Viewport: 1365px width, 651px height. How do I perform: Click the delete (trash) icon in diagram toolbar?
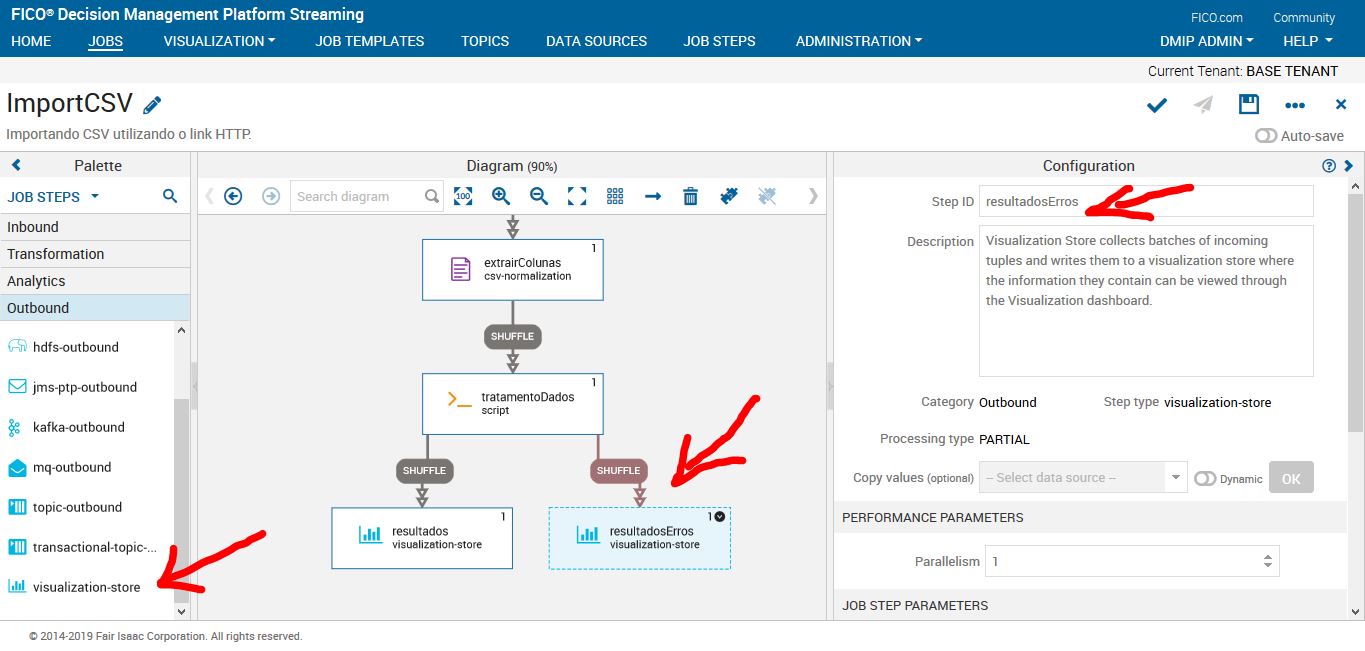690,196
